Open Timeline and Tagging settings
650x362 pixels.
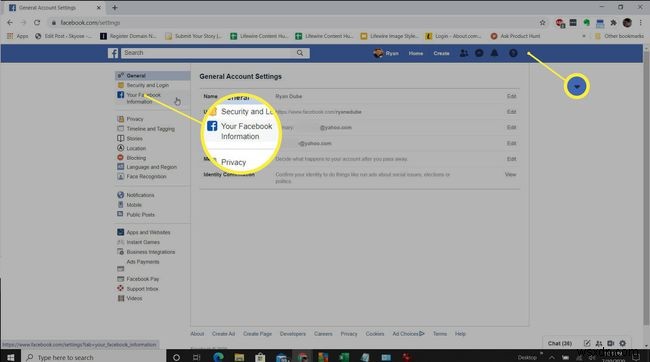(150, 129)
